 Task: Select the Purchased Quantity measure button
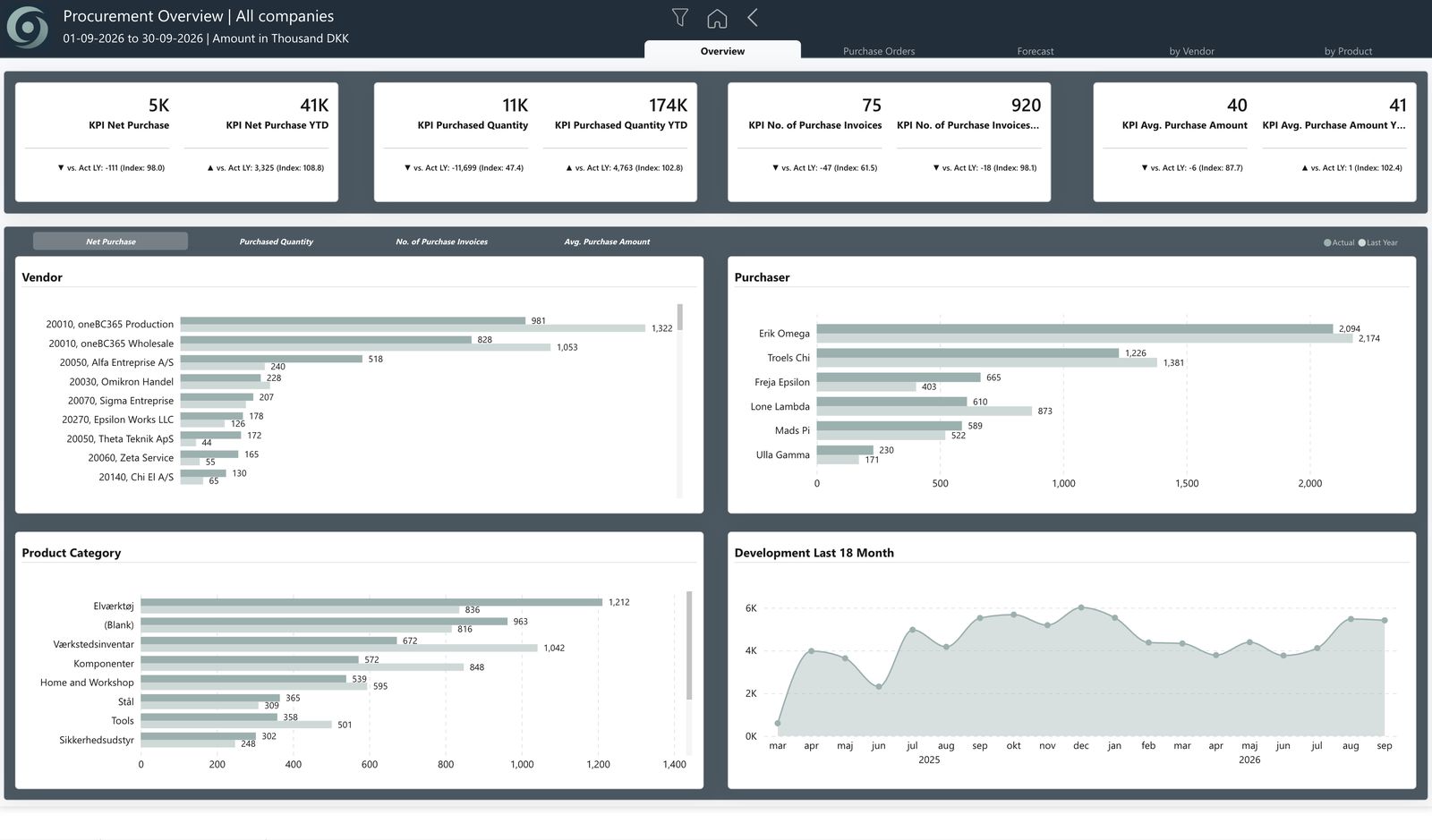coord(276,242)
